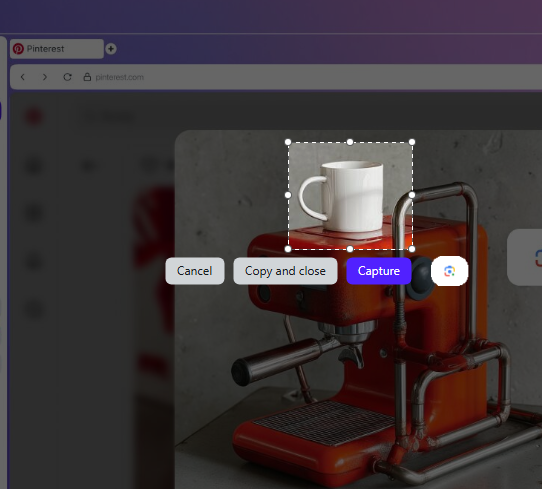Go back with the left arrow

(23, 77)
